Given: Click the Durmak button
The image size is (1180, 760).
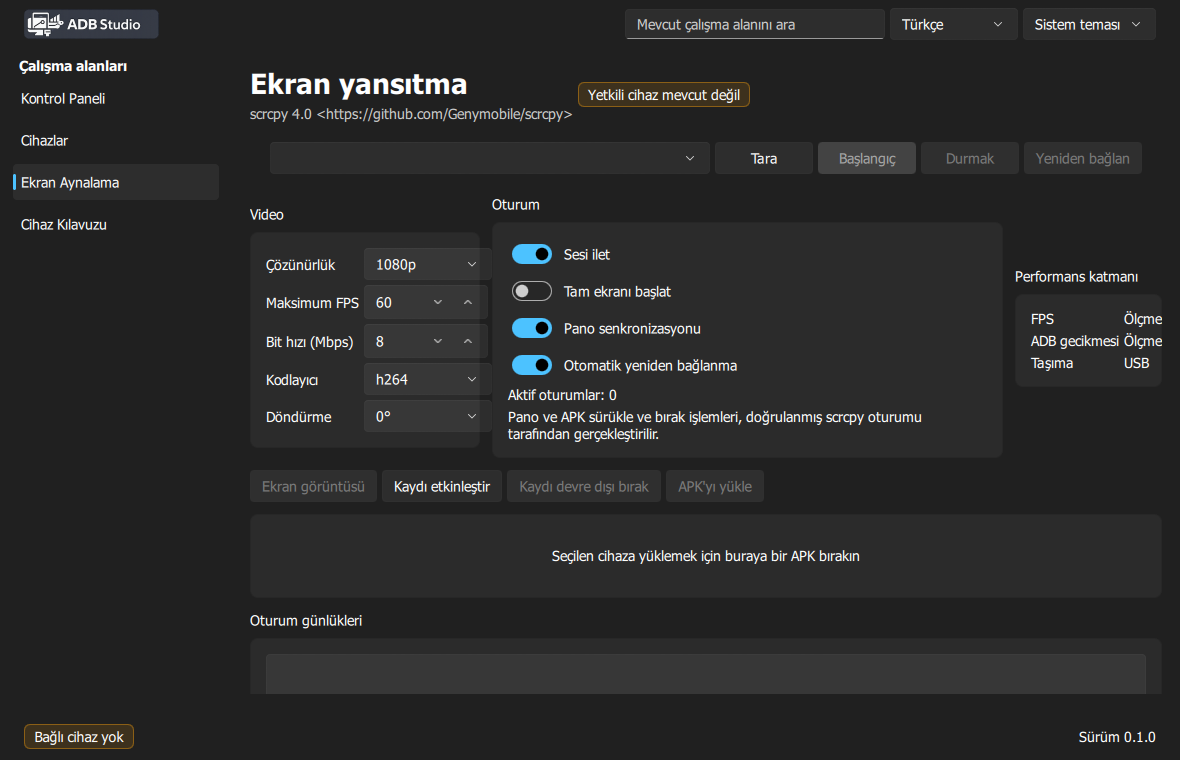Looking at the screenshot, I should (969, 159).
